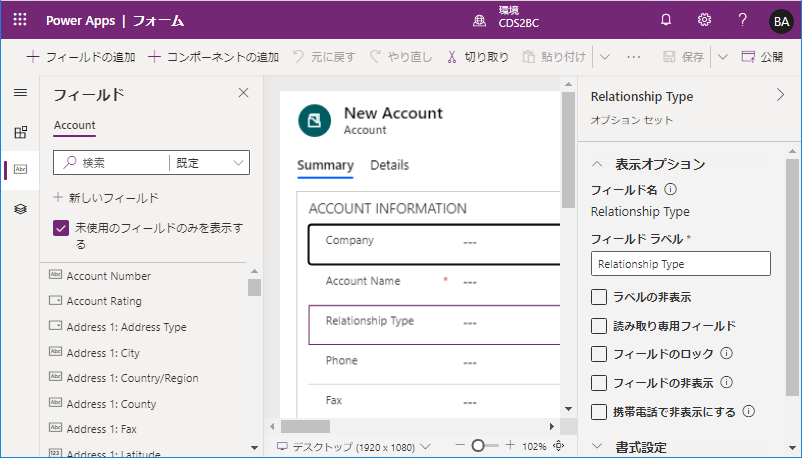Click the ACCOUNT INFORMATION section header
Image resolution: width=802 pixels, height=458 pixels.
tap(387, 209)
